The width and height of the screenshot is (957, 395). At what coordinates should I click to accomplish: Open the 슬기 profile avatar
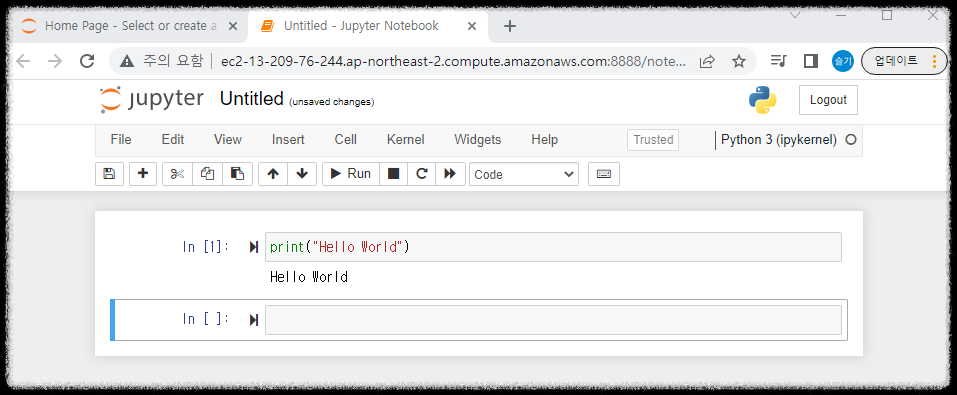click(842, 61)
